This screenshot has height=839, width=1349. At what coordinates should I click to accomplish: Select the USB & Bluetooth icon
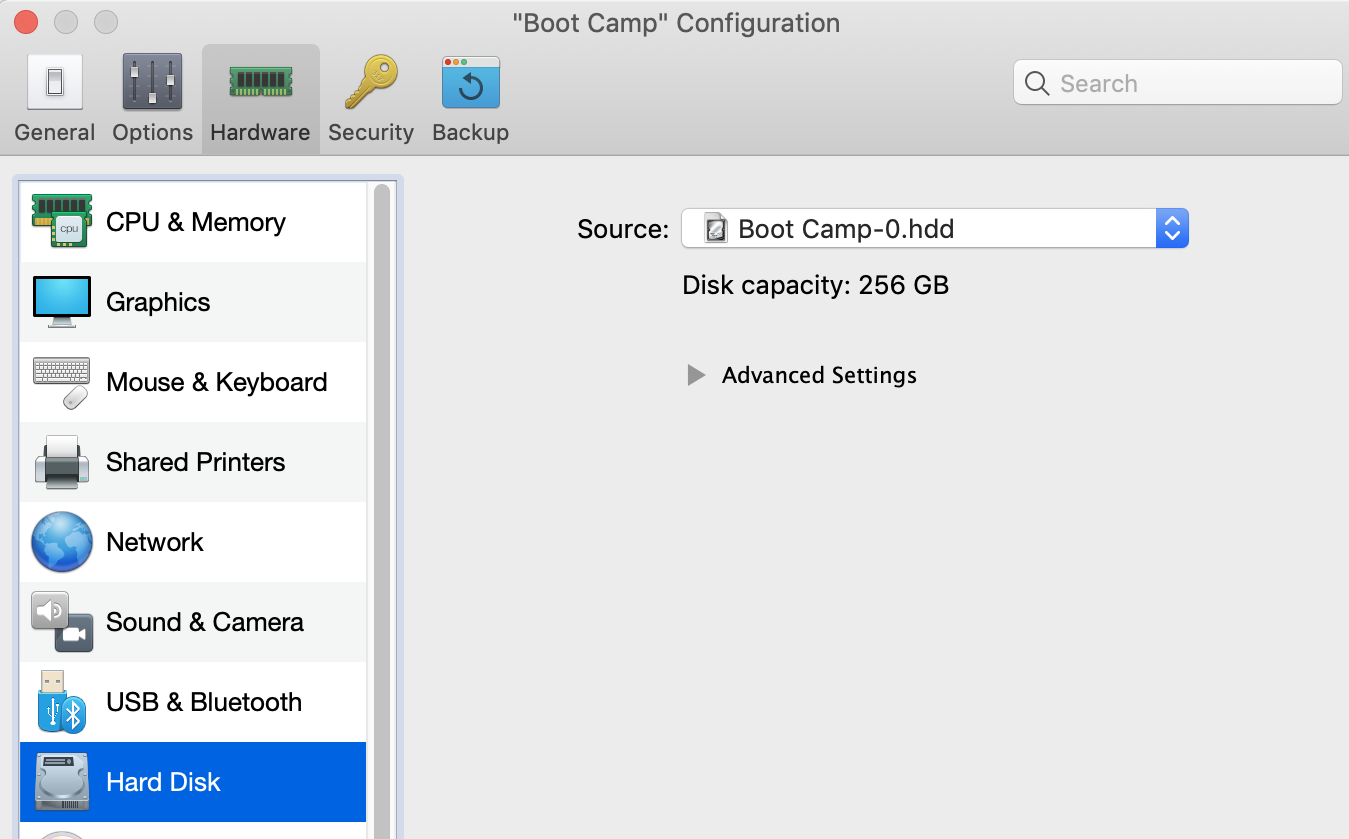coord(62,702)
